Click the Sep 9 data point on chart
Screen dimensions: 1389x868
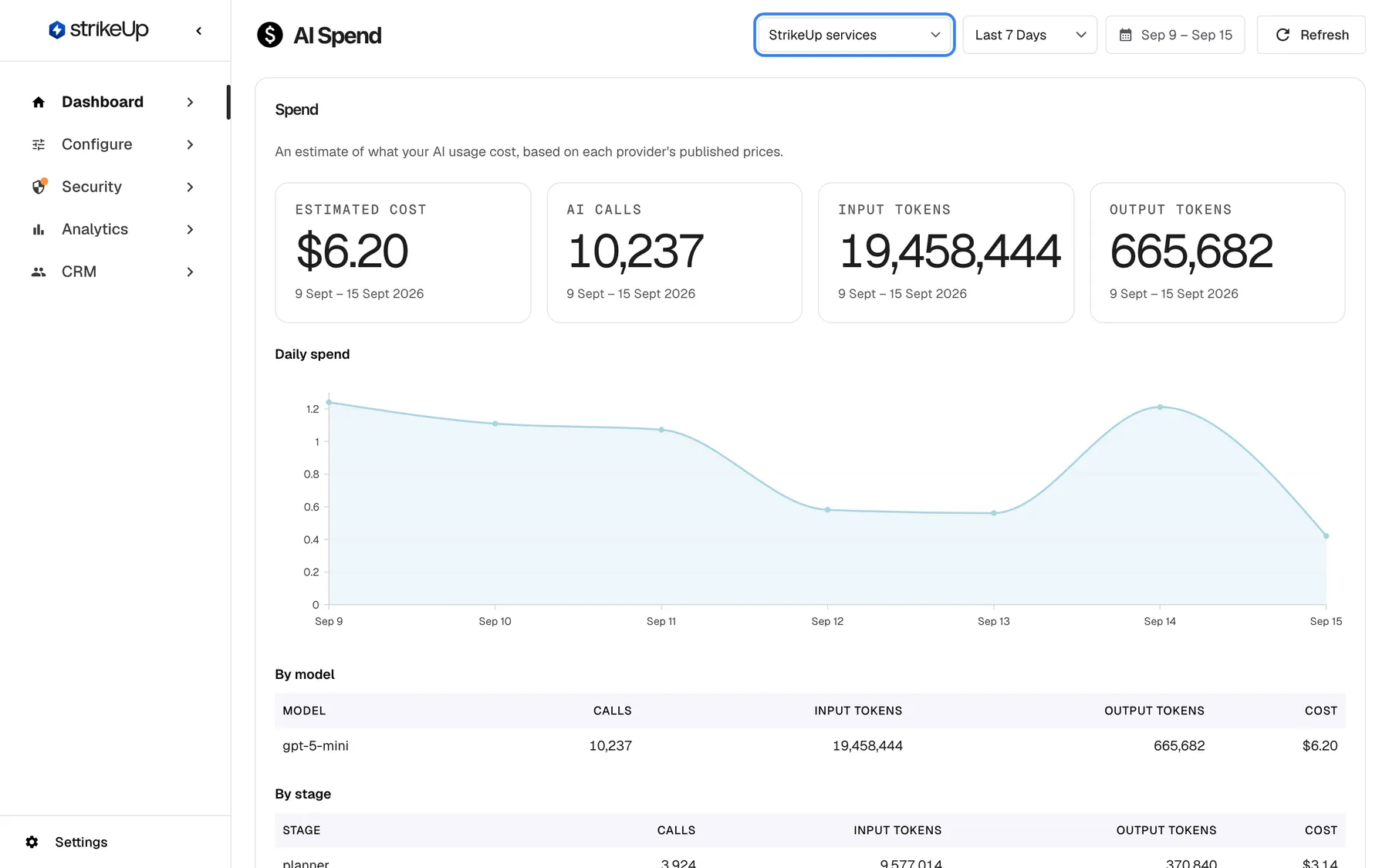(x=329, y=402)
